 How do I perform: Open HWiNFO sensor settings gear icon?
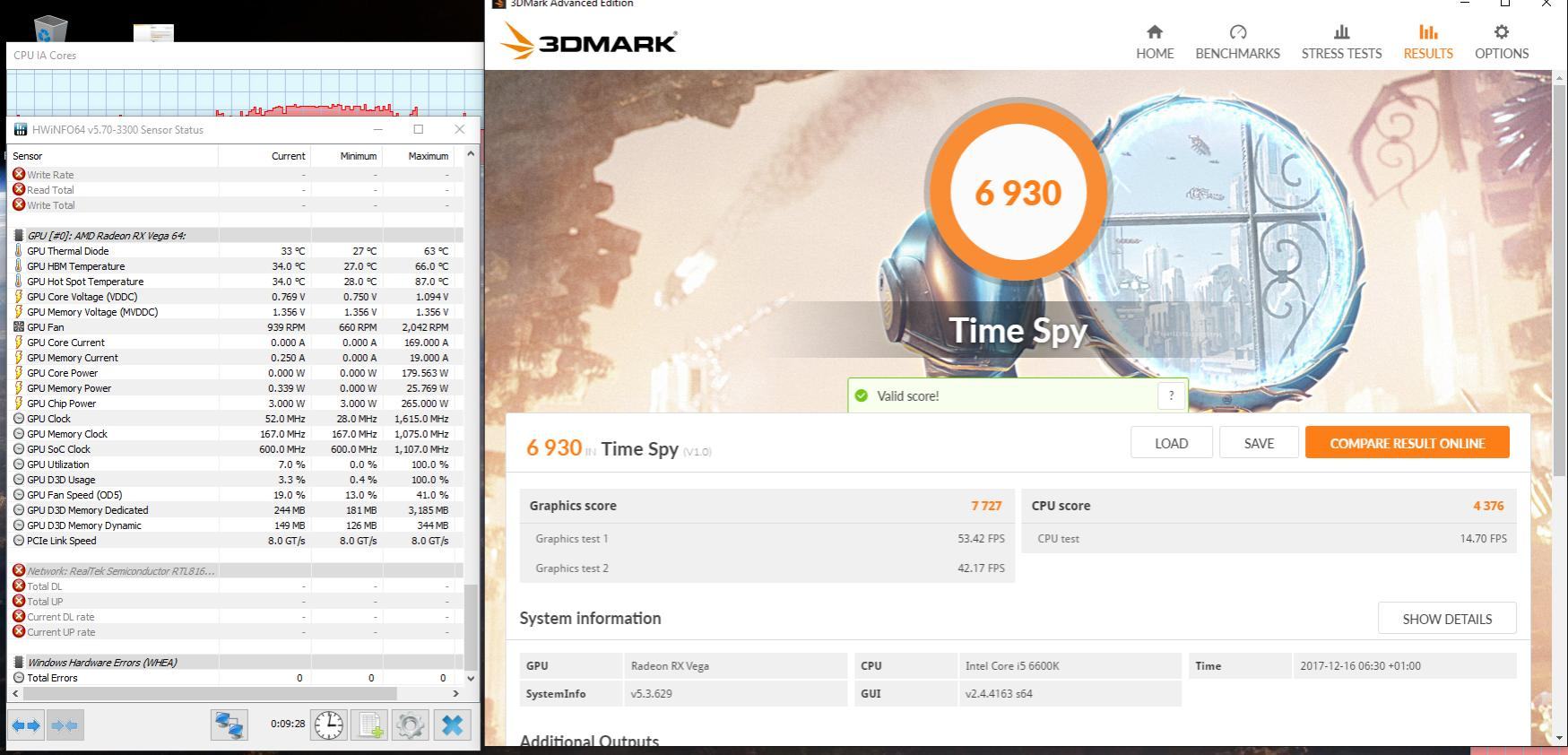click(411, 725)
